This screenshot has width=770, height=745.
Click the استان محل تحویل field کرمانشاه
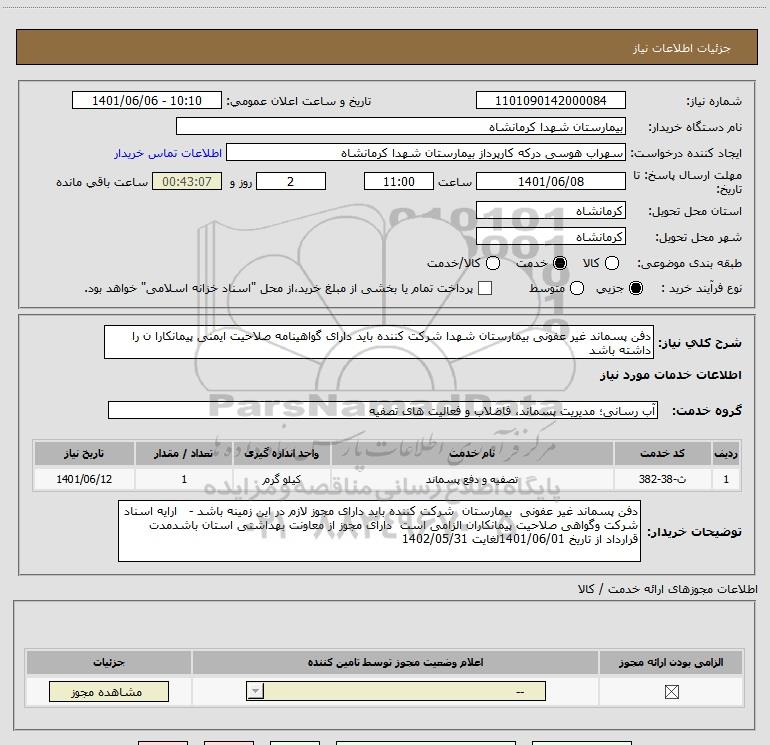pos(550,211)
